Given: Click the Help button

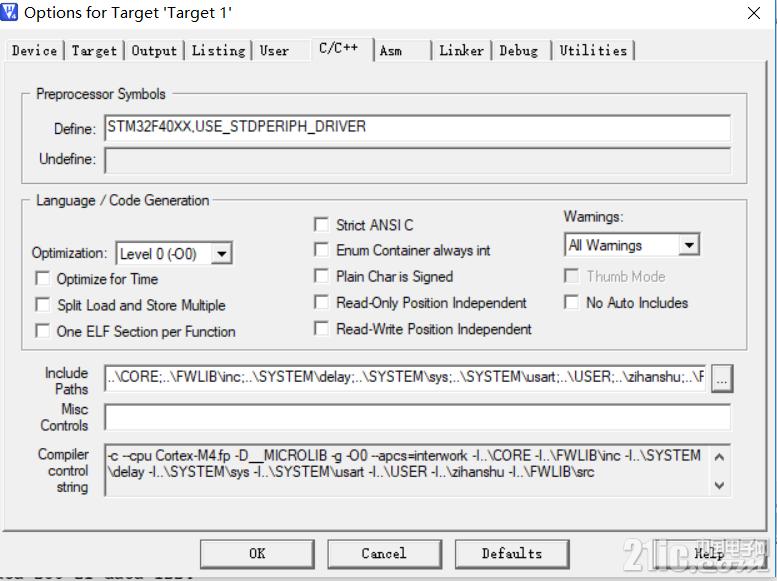Looking at the screenshot, I should (709, 554).
